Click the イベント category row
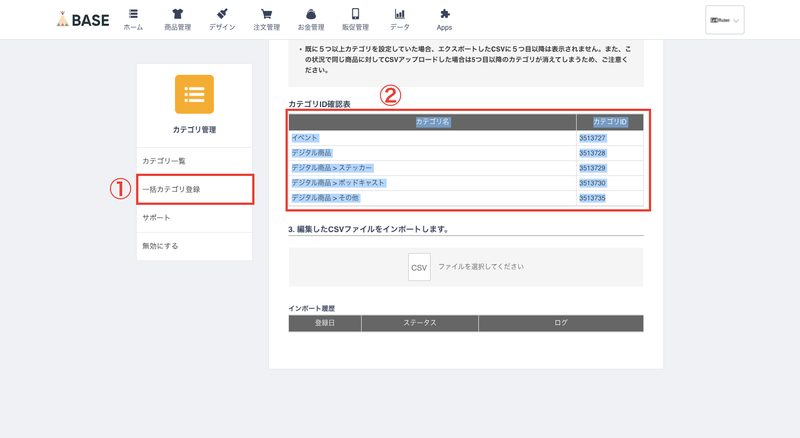The width and height of the screenshot is (800, 438). pos(466,138)
